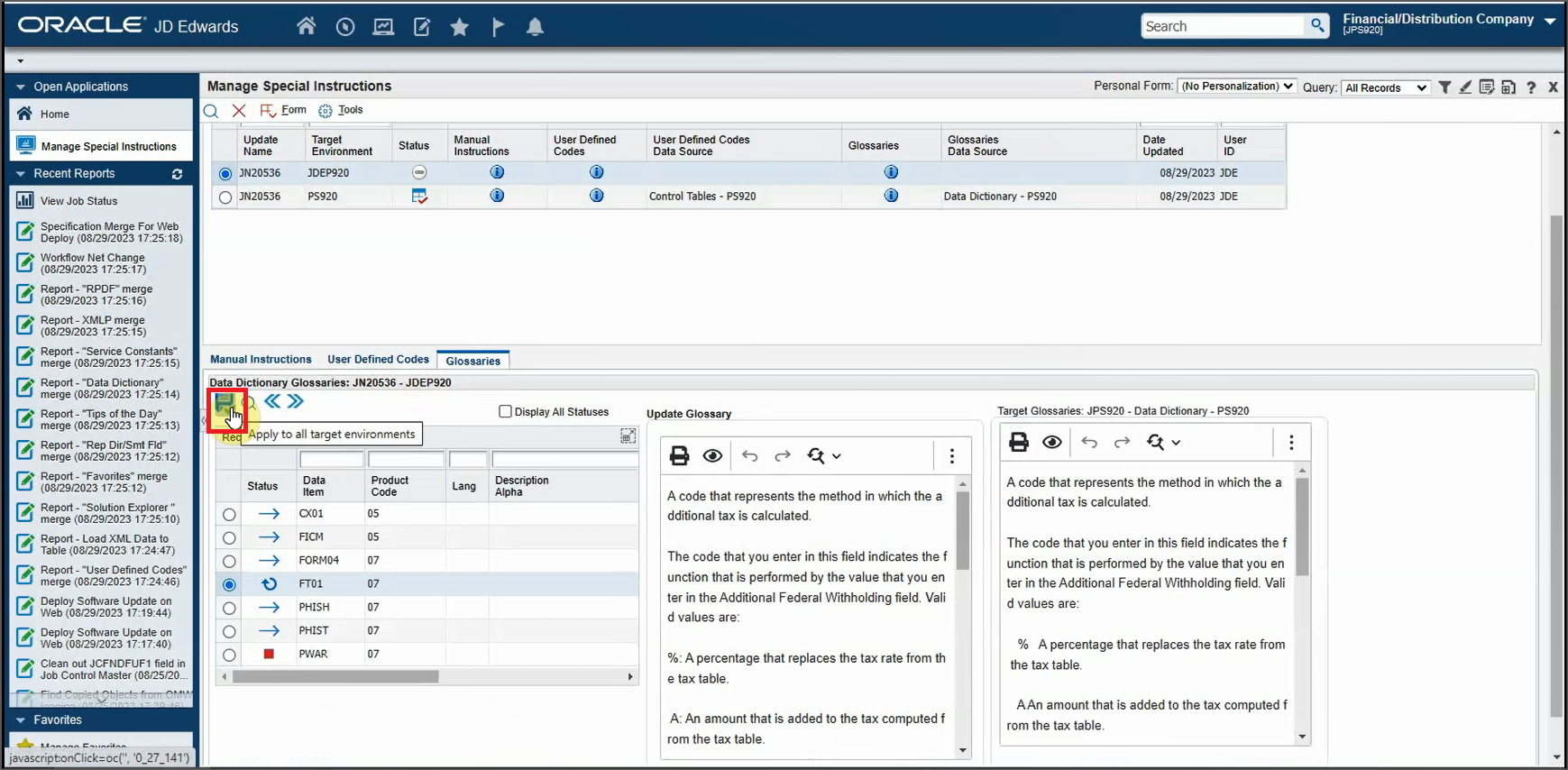This screenshot has width=1568, height=770.
Task: Click the search magnifier button
Action: [x=1317, y=26]
